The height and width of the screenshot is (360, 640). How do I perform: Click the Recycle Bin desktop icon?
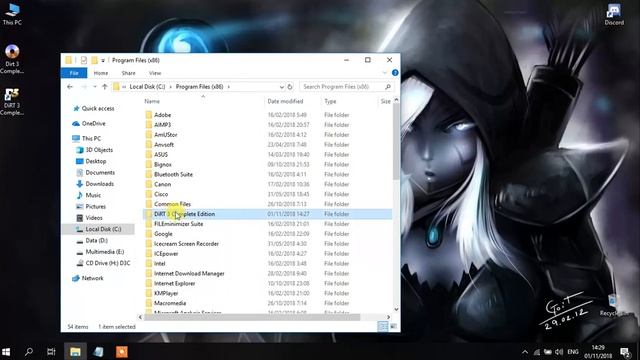[x=613, y=305]
